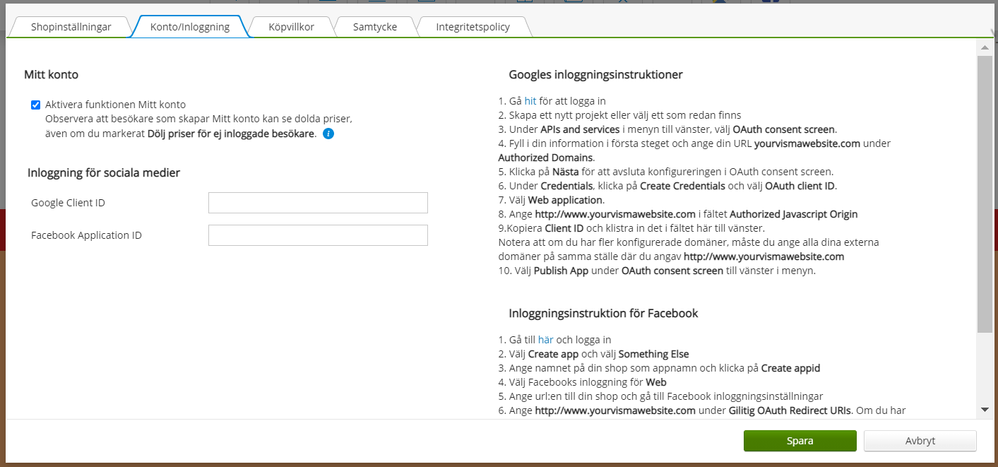Click the scrollbar down arrow
This screenshot has width=998, height=467.
tap(986, 412)
